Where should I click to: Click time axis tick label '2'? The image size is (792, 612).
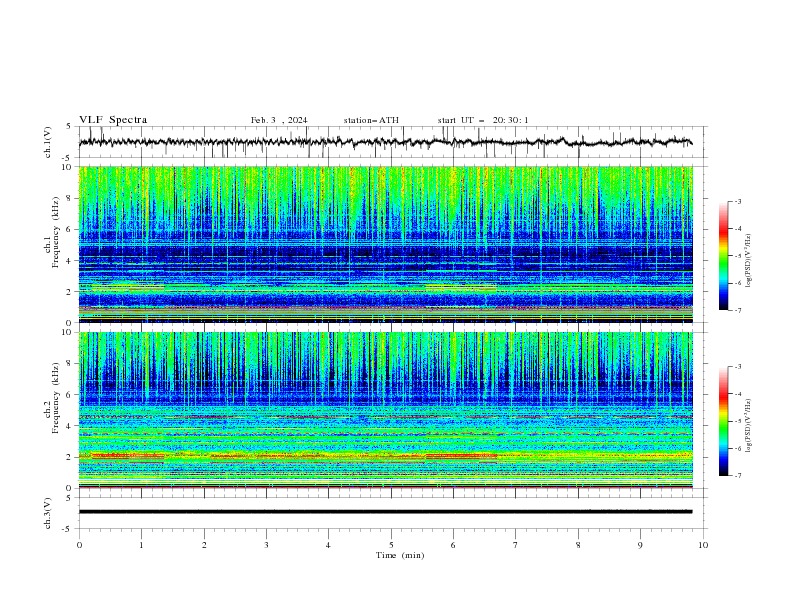(204, 545)
